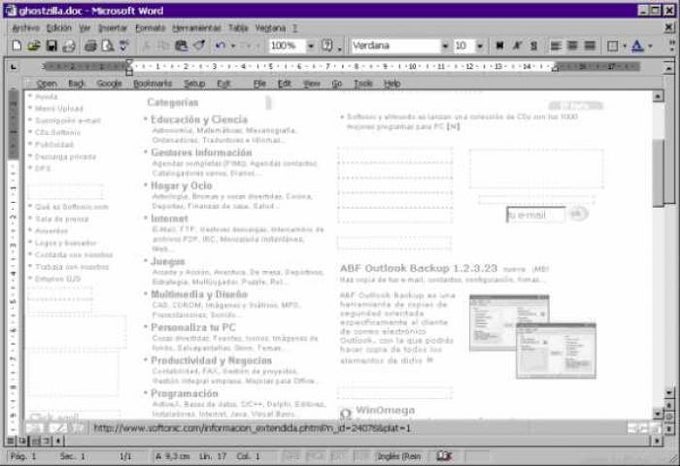
Task: Expand the Undo history dropdown arrow
Action: coord(233,46)
